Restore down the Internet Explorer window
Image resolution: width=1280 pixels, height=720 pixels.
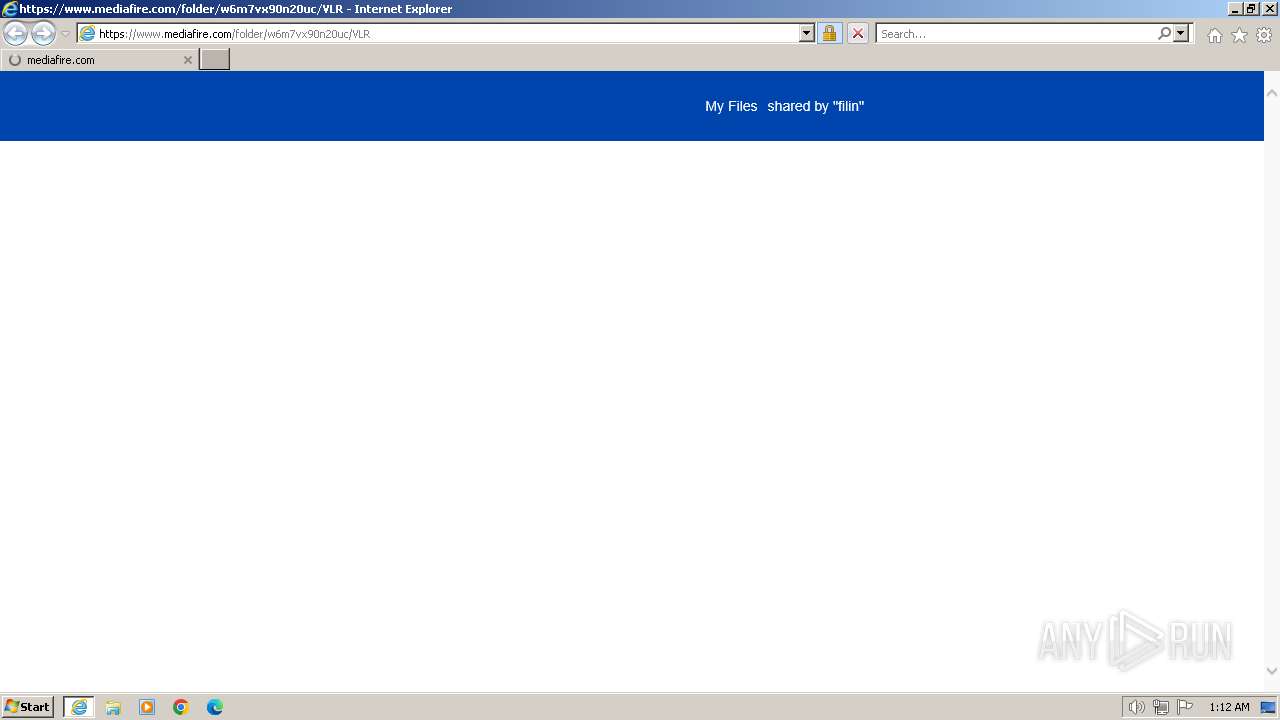pos(1251,9)
